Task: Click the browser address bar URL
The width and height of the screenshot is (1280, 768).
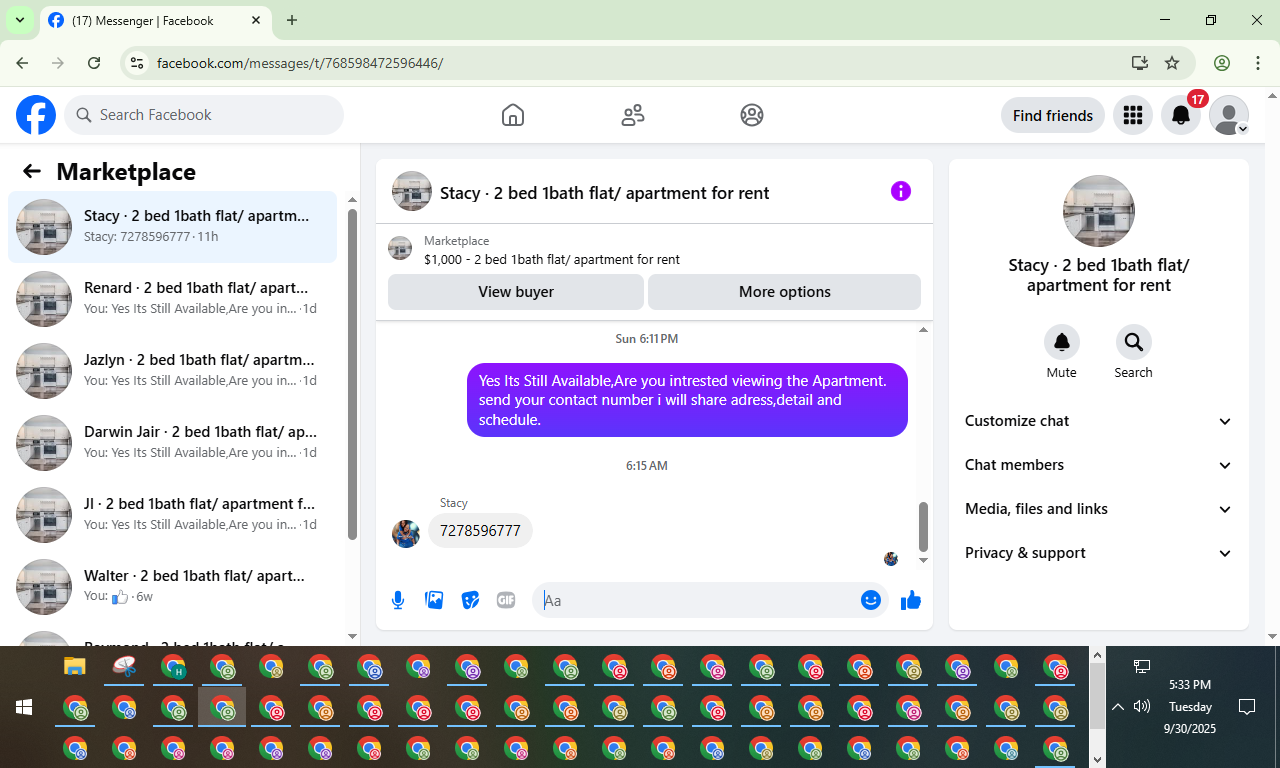Action: [300, 63]
